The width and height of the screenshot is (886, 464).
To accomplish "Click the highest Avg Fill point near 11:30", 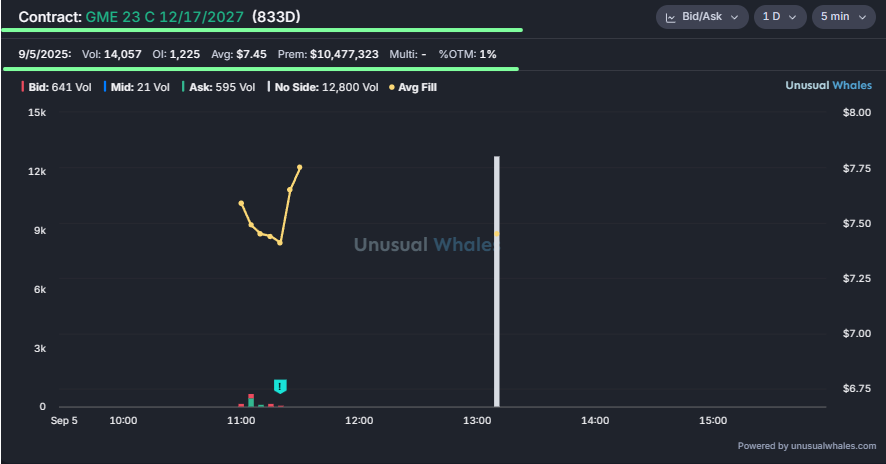I will [299, 167].
